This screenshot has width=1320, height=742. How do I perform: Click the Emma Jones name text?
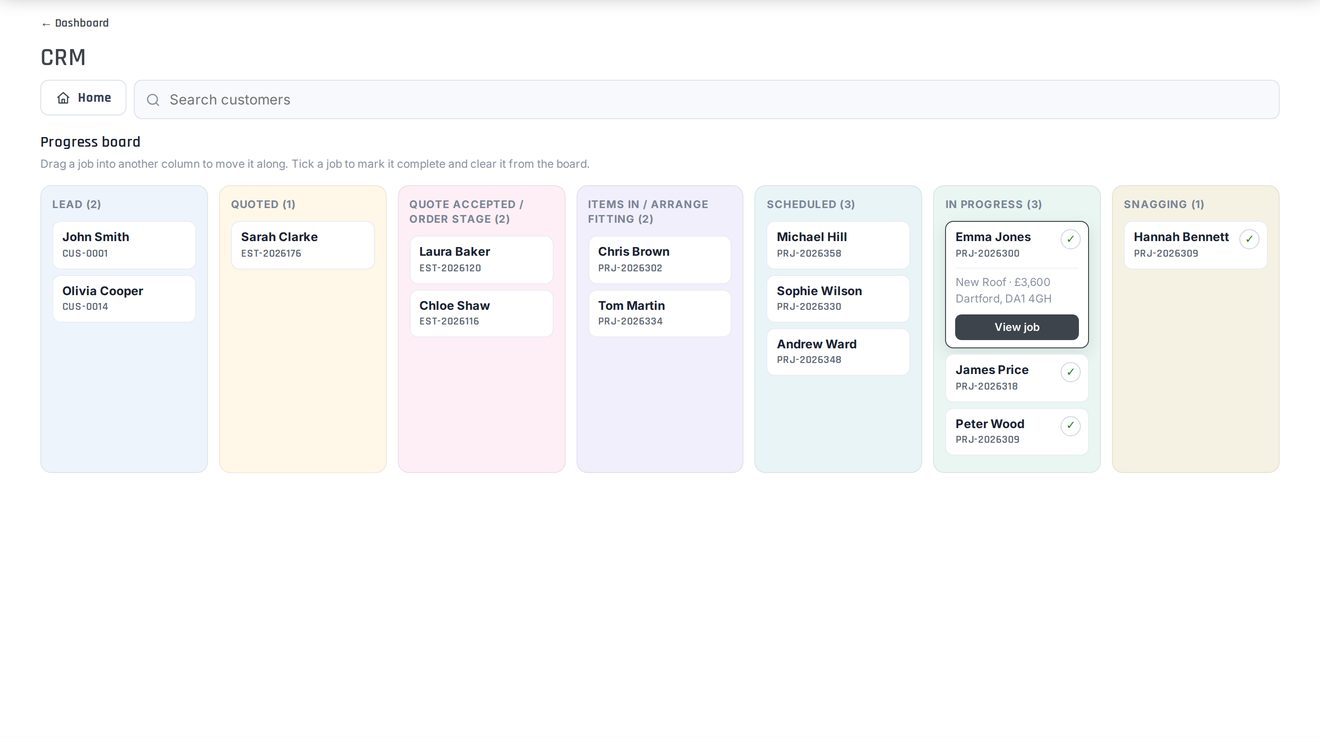point(993,237)
